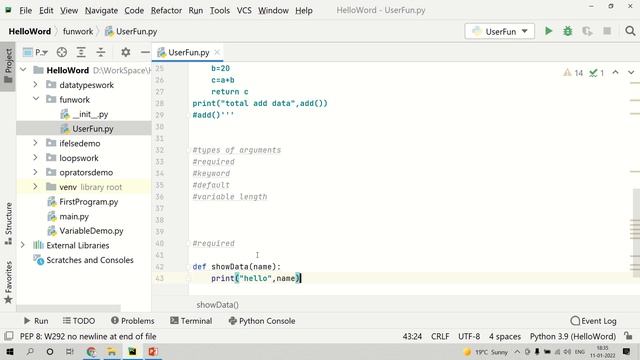Open Project panel settings gear

(x=126, y=52)
